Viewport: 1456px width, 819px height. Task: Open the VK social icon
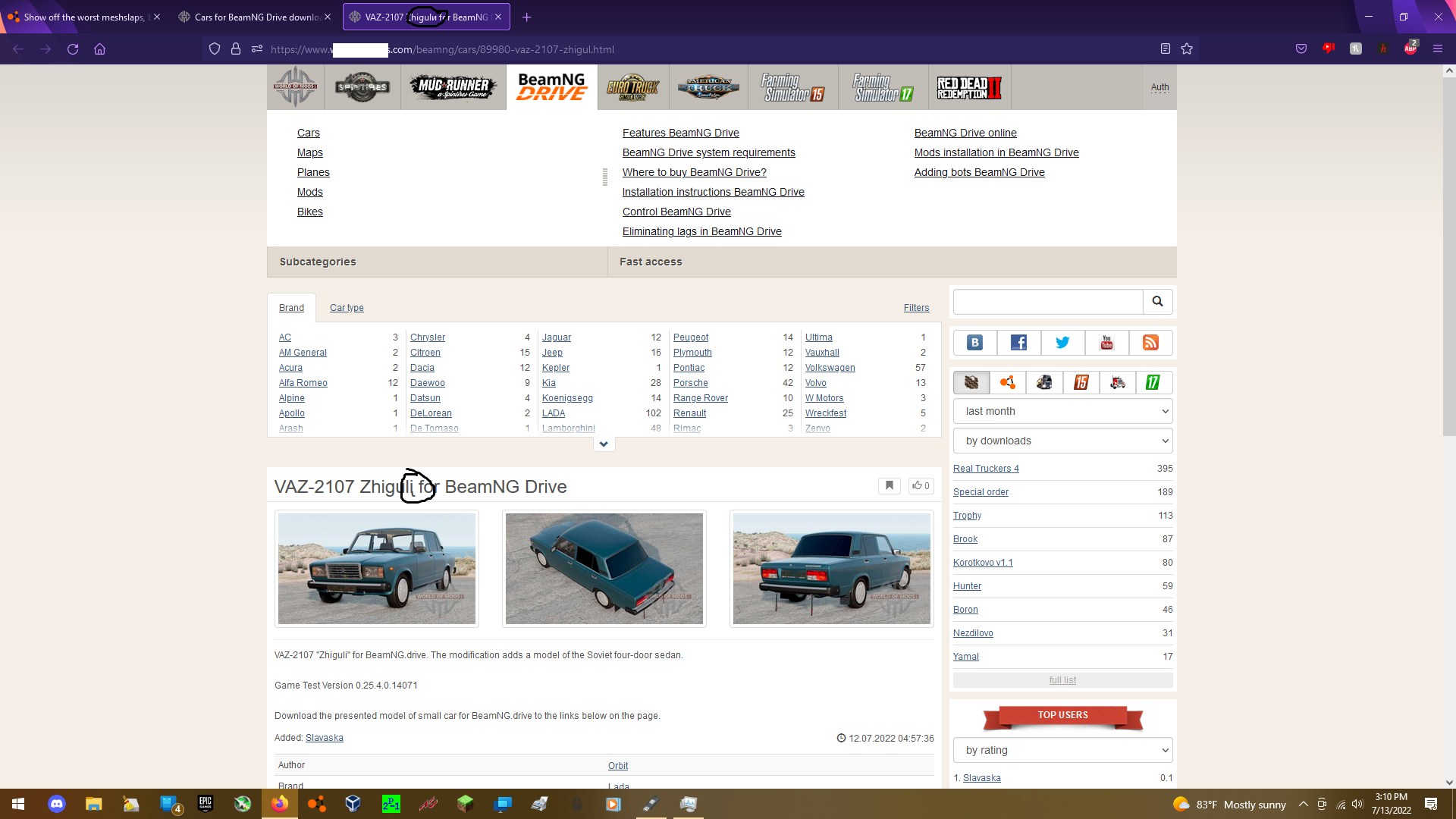click(975, 343)
